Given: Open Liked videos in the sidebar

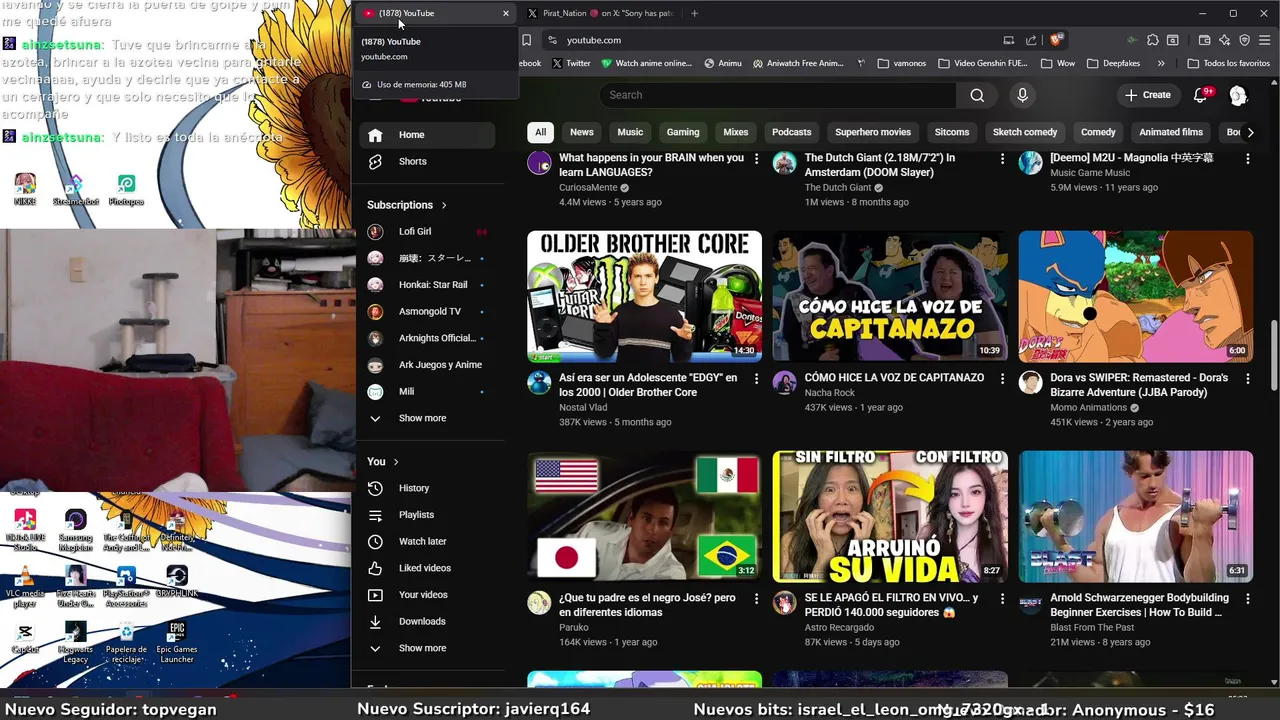Looking at the screenshot, I should click(426, 568).
